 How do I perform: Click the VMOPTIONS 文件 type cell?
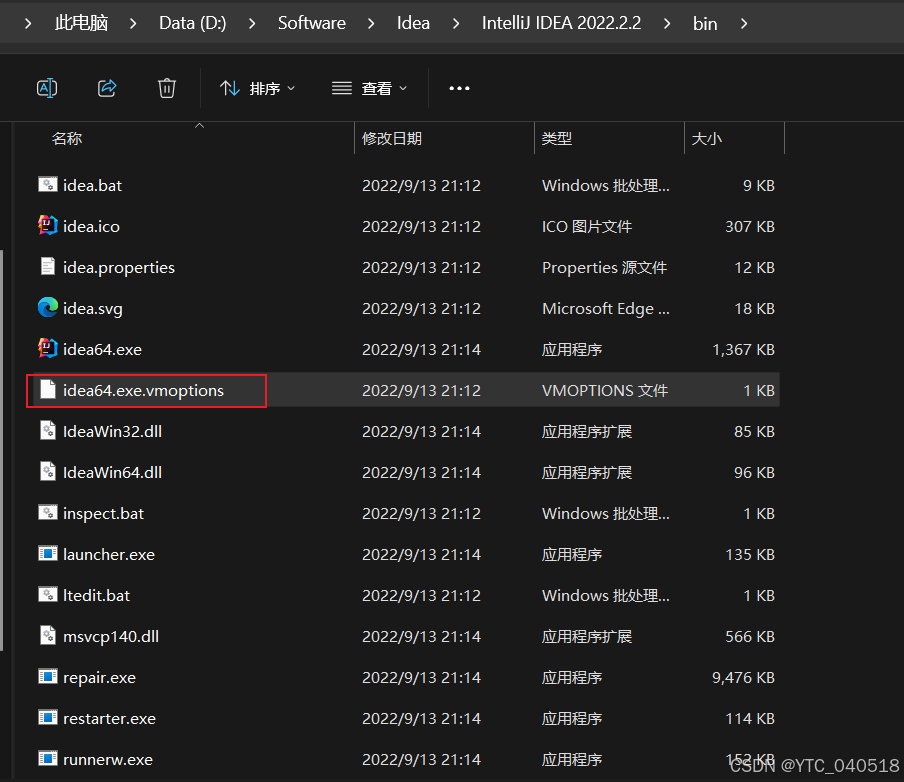[x=605, y=390]
